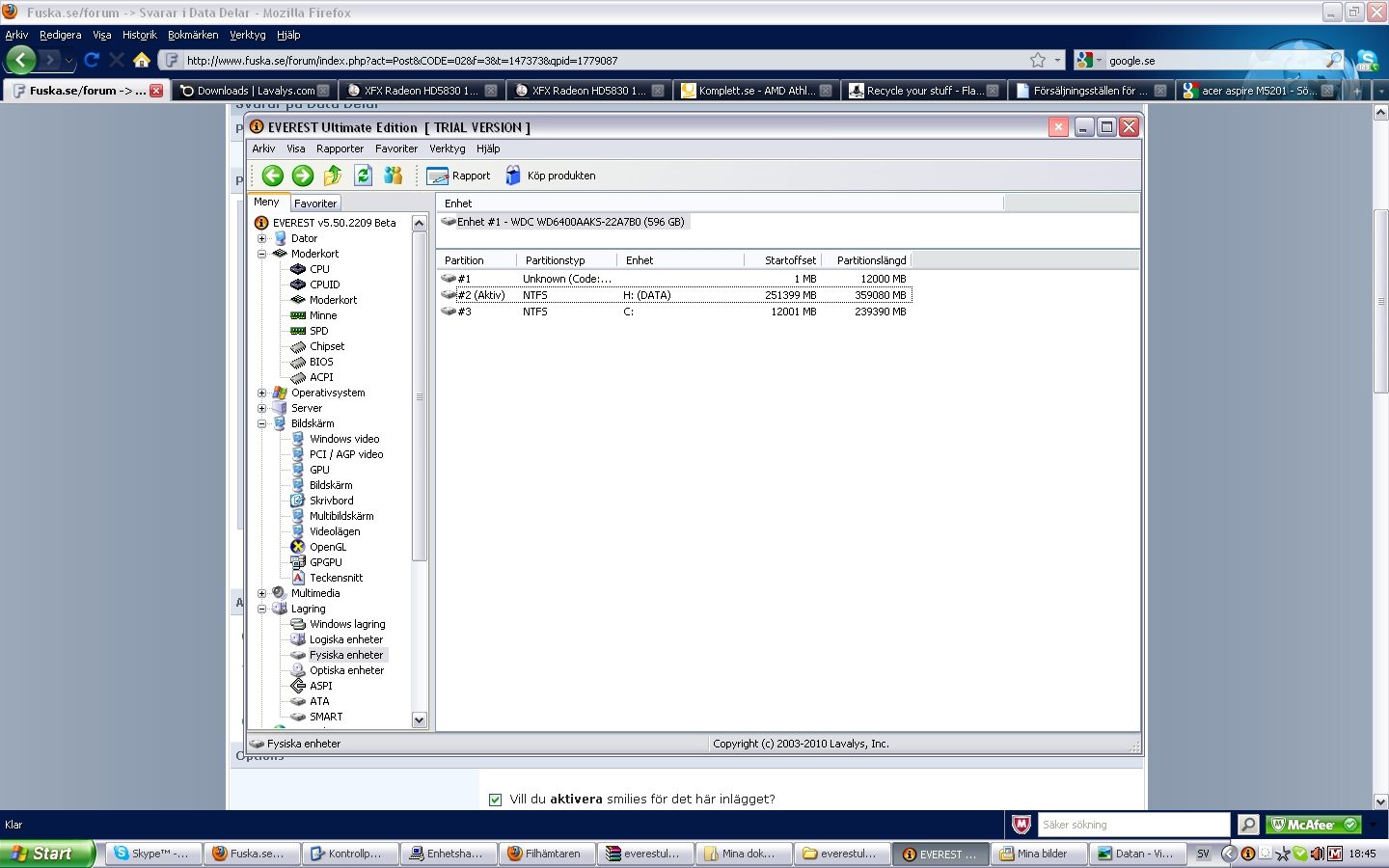1389x868 pixels.
Task: Click the Firefox reload page icon
Action: point(92,60)
